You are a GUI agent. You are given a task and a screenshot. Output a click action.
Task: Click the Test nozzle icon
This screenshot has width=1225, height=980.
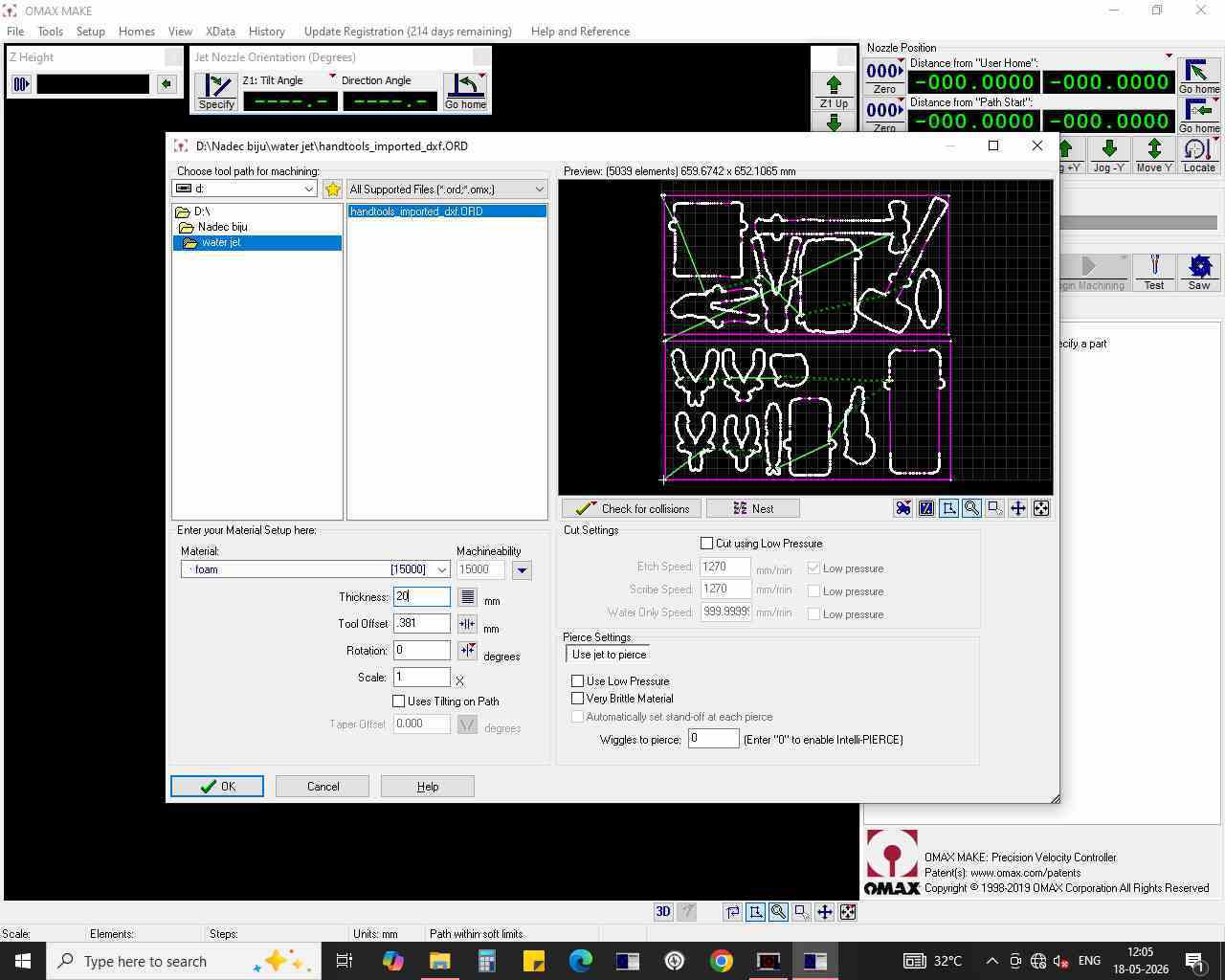tap(1154, 272)
